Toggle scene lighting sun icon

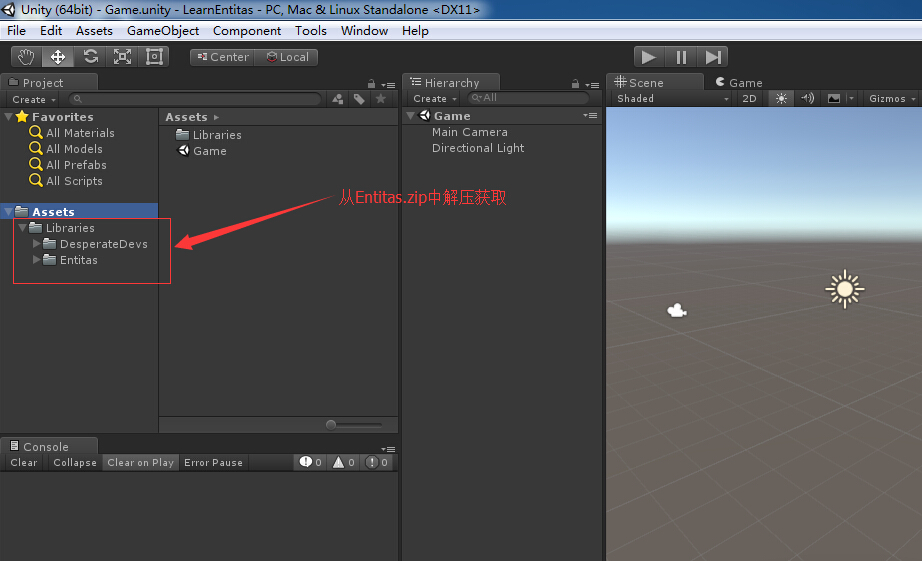pyautogui.click(x=781, y=99)
